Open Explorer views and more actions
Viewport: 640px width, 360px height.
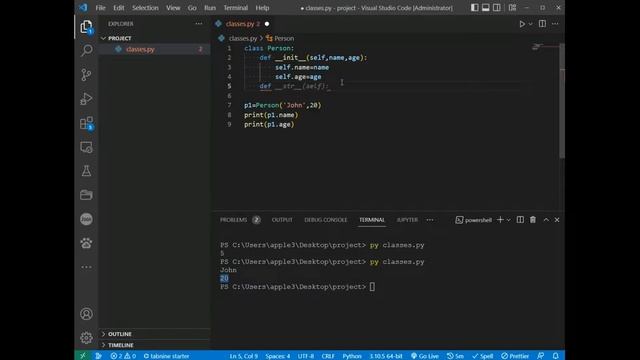tap(199, 24)
